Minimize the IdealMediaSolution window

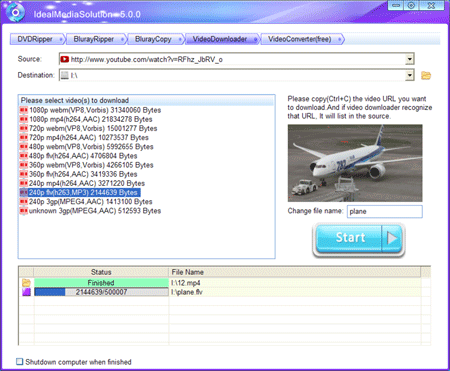tap(396, 6)
